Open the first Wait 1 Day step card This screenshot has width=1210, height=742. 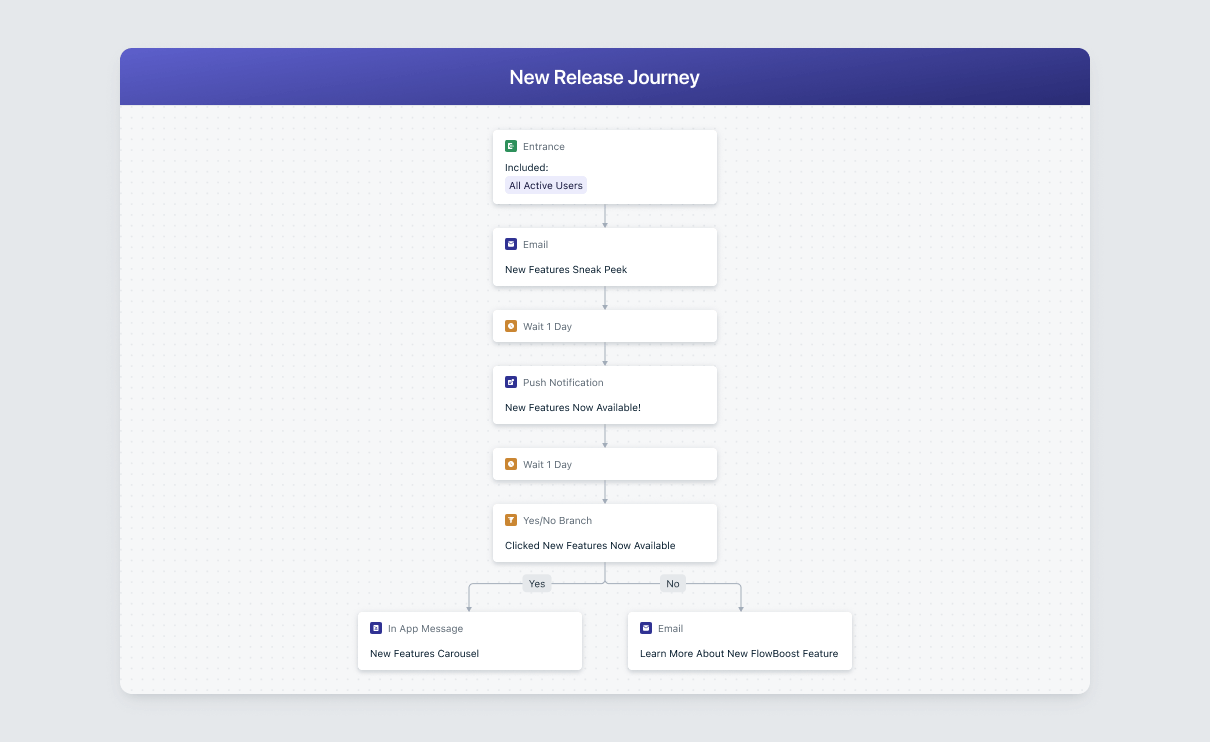click(605, 326)
